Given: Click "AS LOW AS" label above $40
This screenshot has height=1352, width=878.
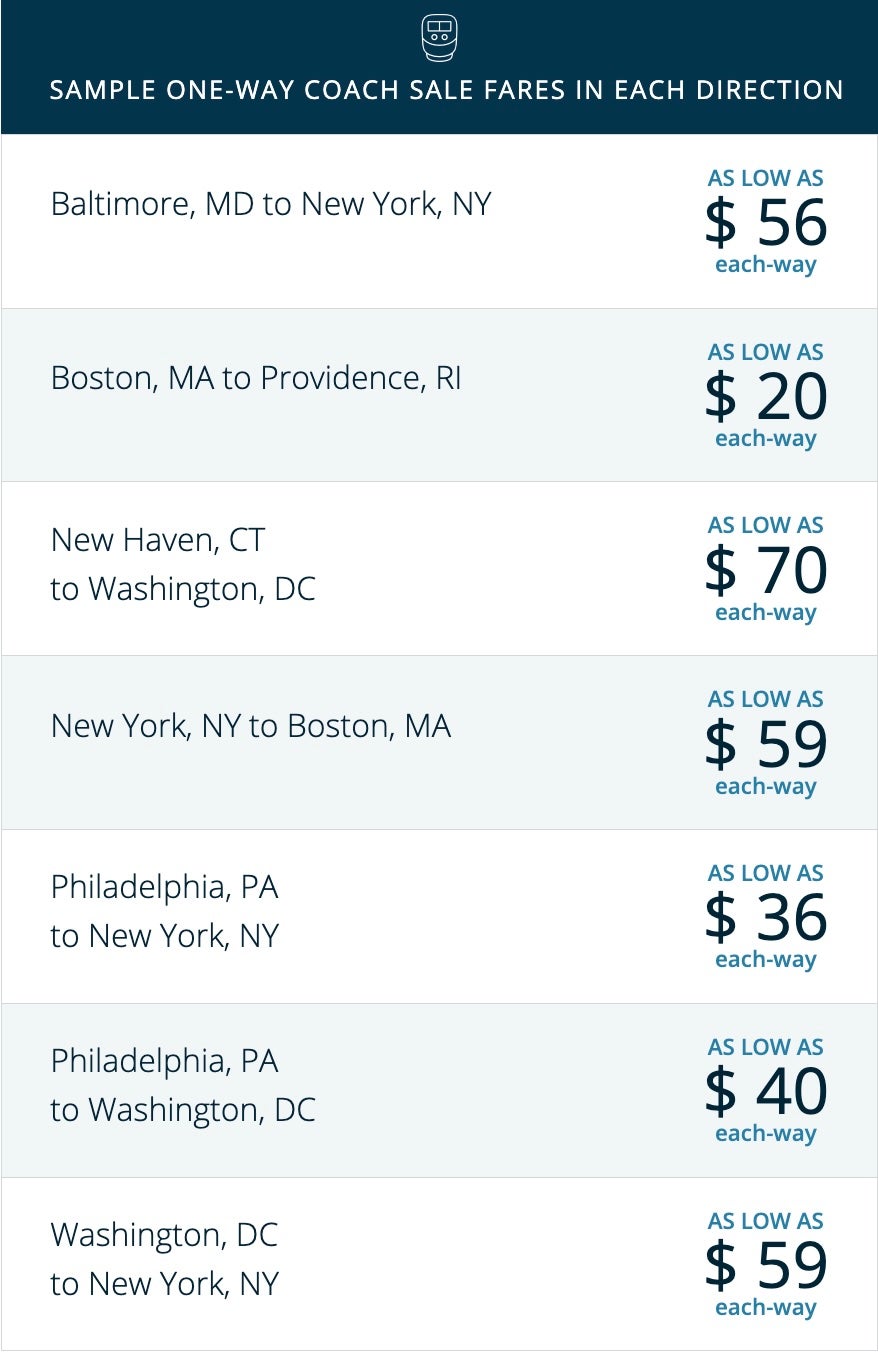Looking at the screenshot, I should (x=766, y=1047).
